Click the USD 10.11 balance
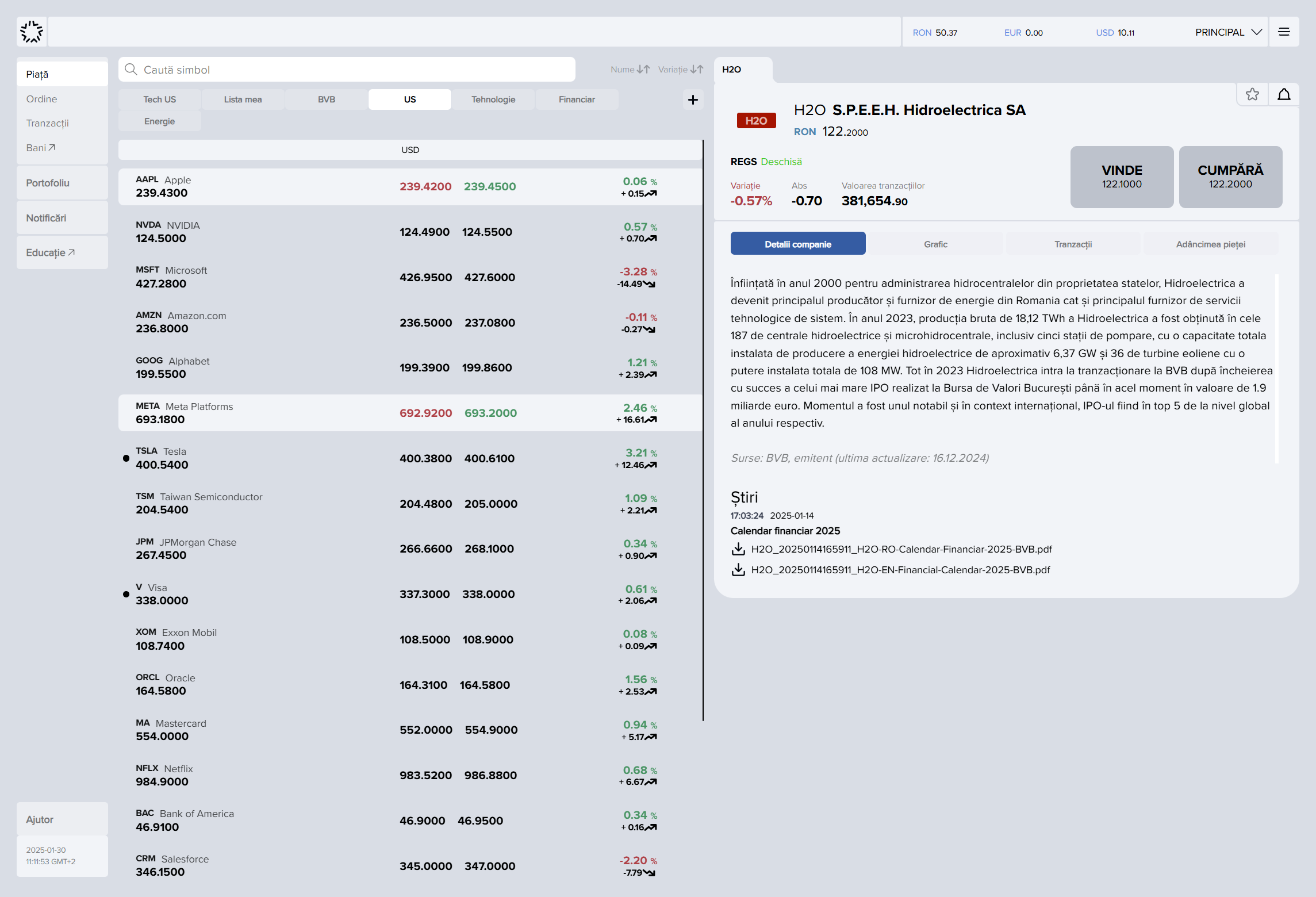 pyautogui.click(x=1115, y=33)
